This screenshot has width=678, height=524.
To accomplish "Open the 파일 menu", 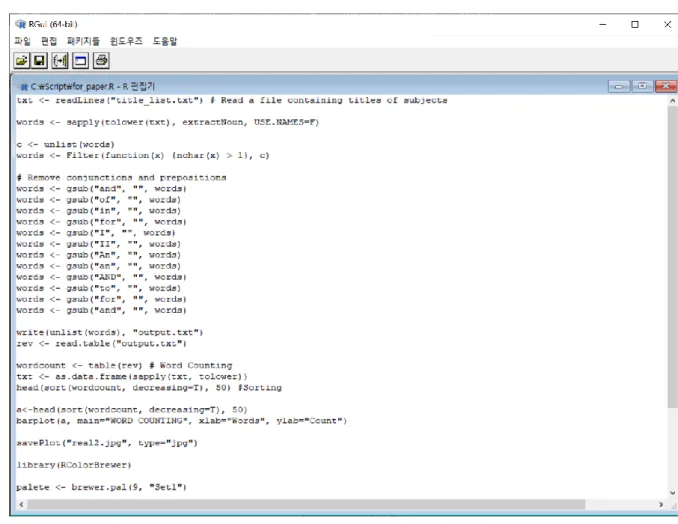I will coord(22,41).
